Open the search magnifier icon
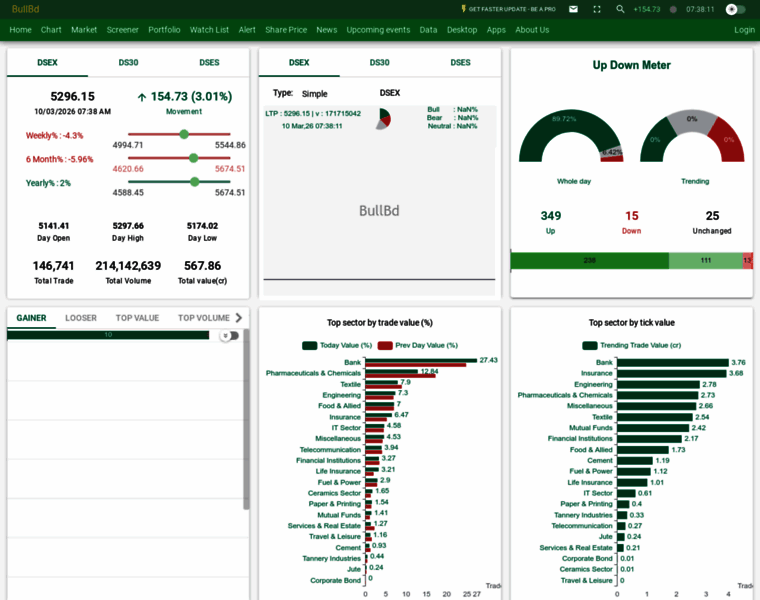 click(x=620, y=9)
